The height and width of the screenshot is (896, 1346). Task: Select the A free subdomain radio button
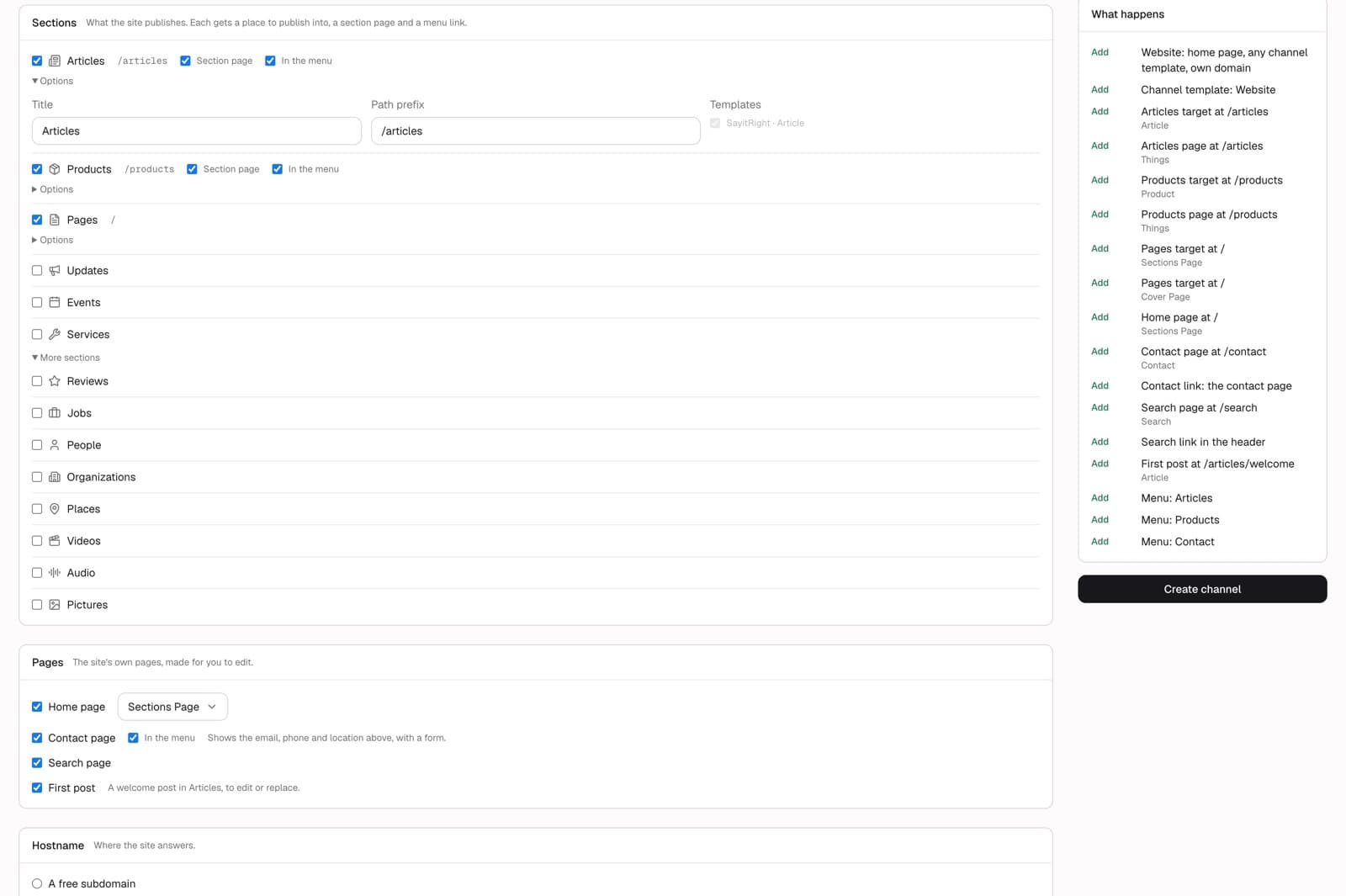point(37,883)
